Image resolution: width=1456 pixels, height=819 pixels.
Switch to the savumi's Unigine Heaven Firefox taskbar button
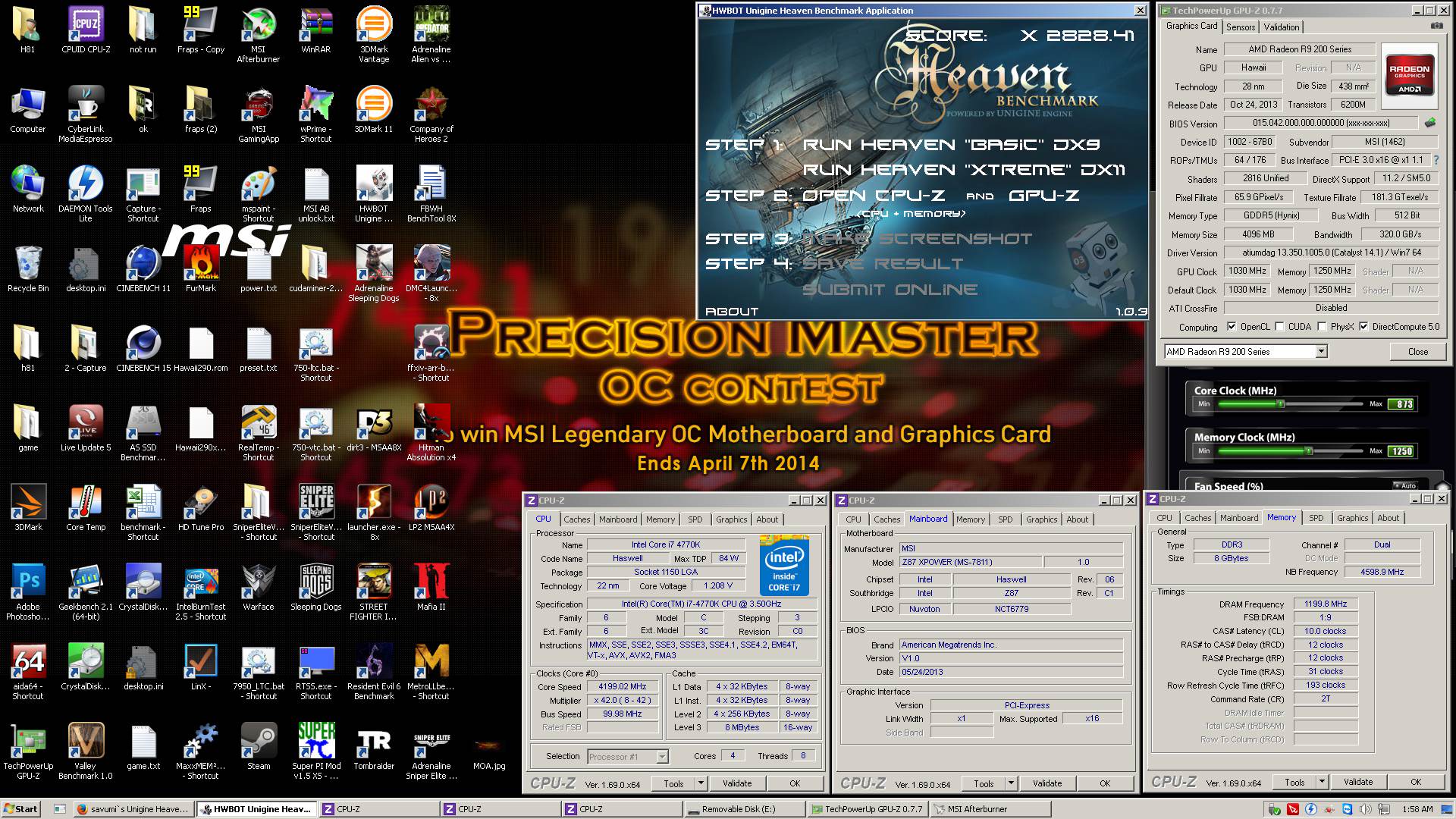(x=134, y=809)
